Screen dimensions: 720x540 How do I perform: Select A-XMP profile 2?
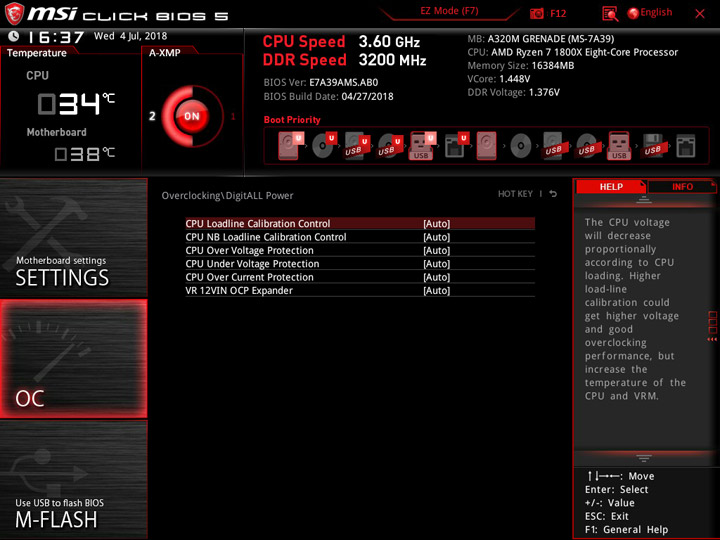pos(152,116)
